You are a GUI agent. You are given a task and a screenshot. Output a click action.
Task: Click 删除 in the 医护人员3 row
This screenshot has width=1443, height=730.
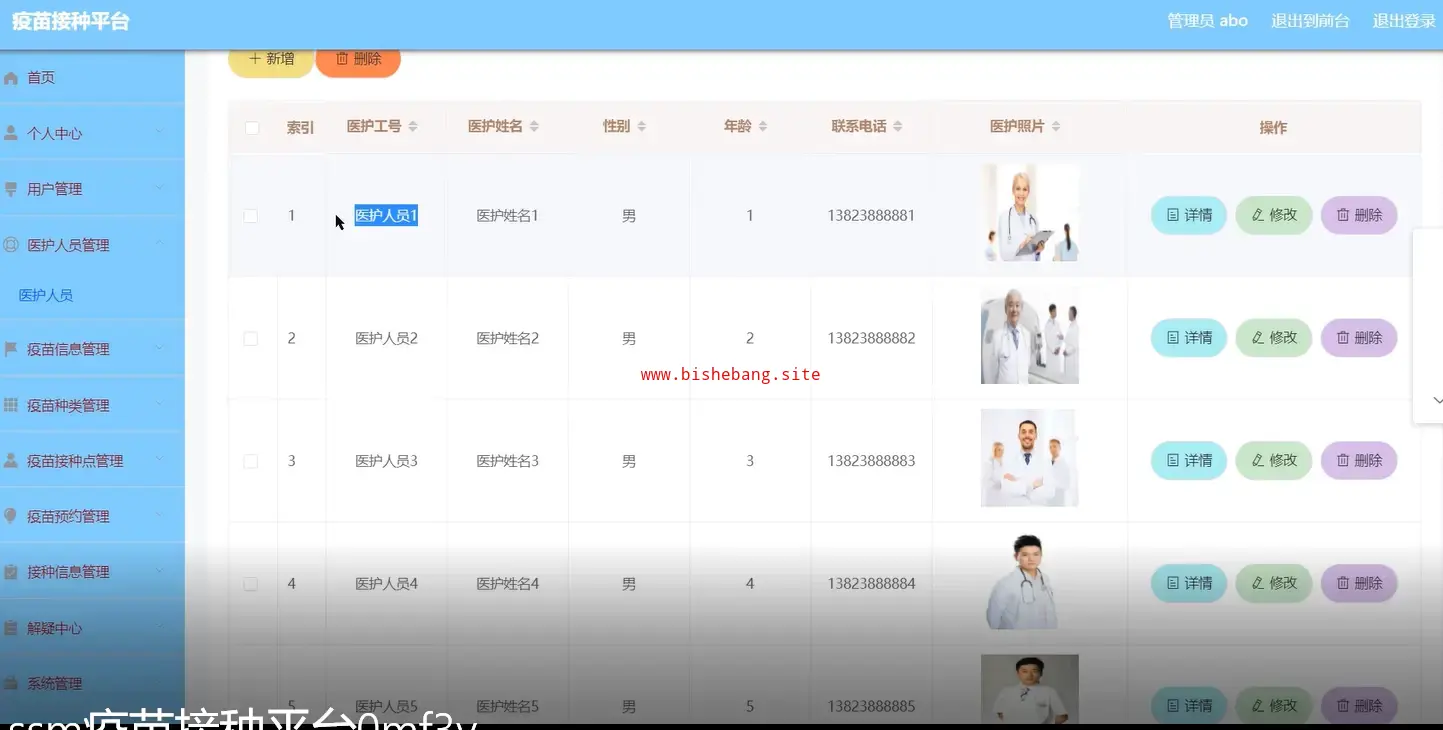pyautogui.click(x=1359, y=460)
